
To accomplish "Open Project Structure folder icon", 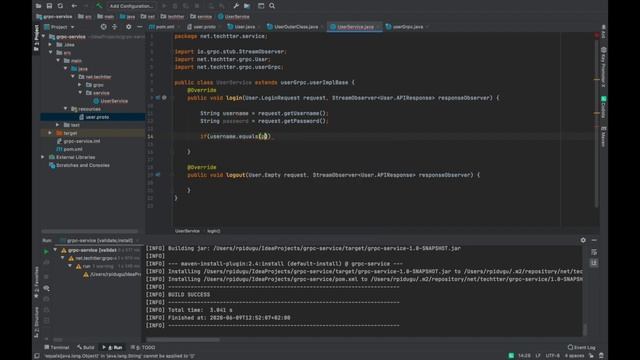I will coord(247,6).
